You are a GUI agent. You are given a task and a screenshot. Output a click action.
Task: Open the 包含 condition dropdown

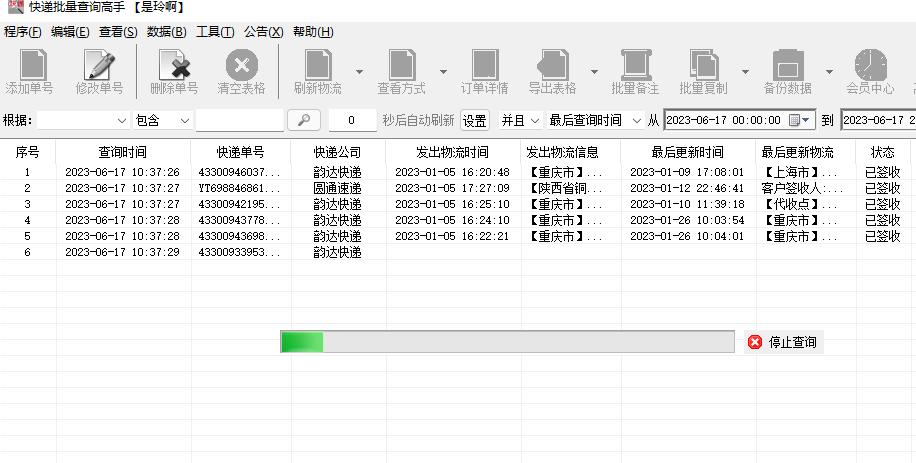tap(162, 120)
